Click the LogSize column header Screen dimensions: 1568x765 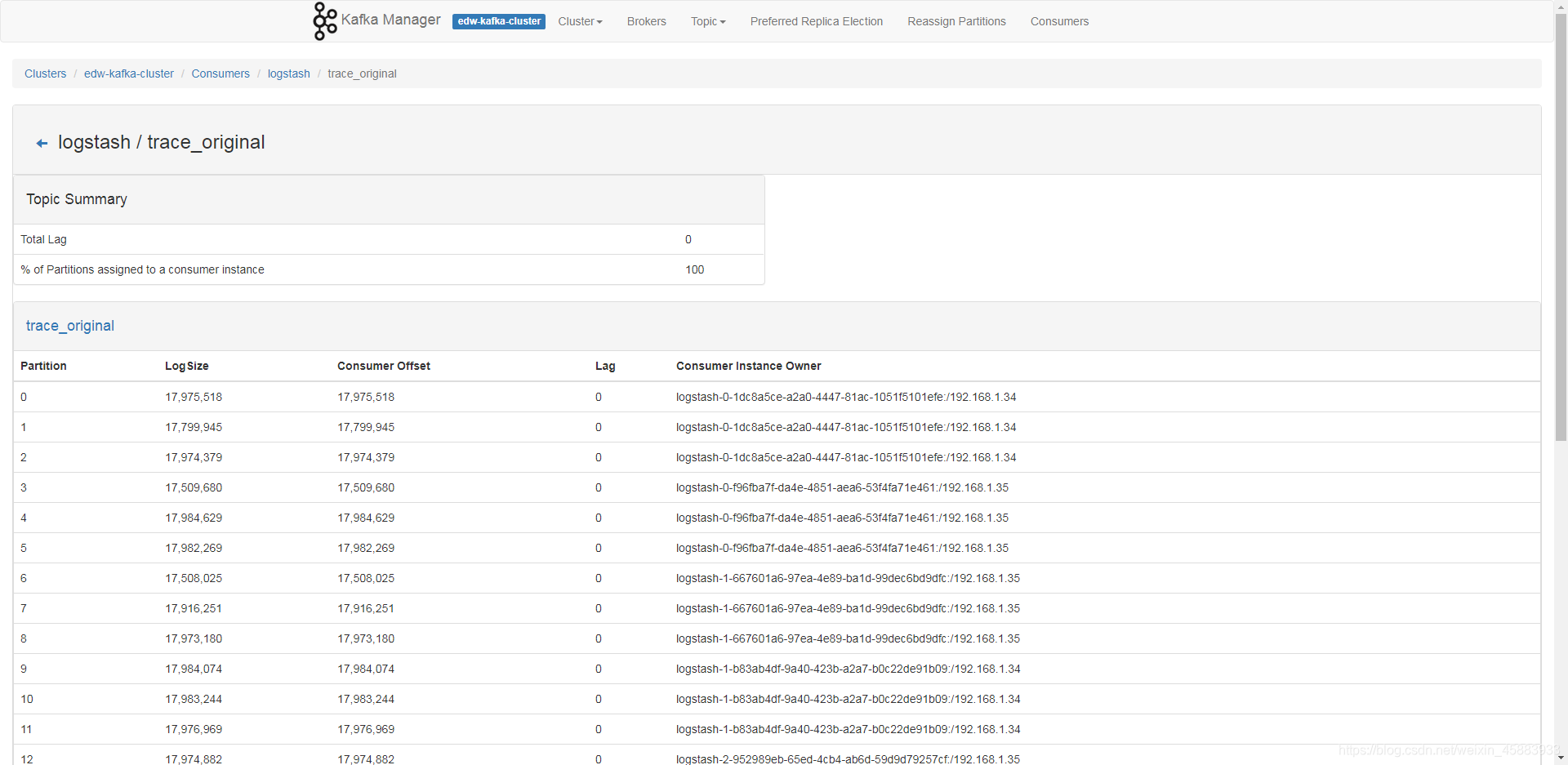coord(187,366)
